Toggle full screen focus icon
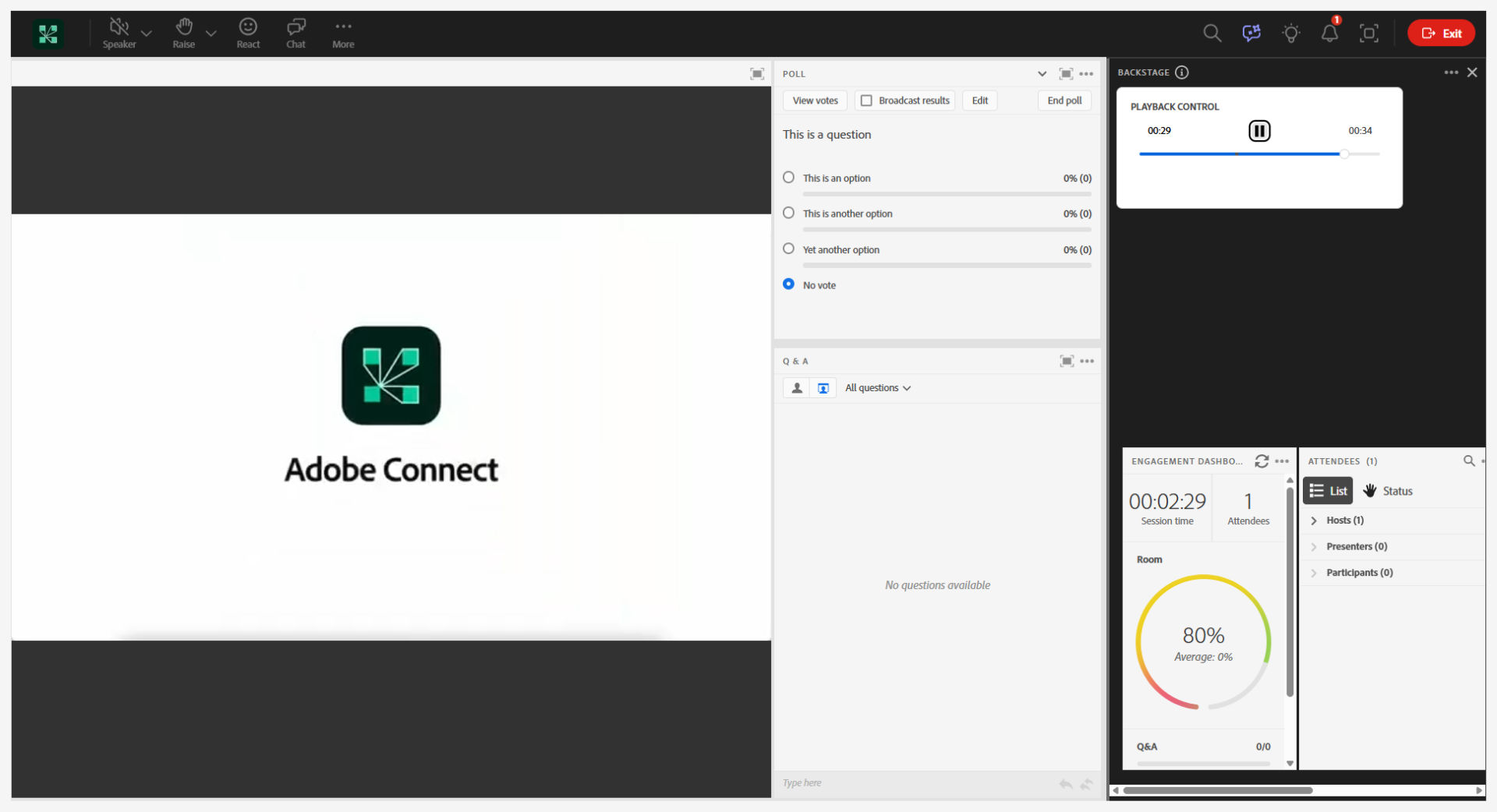The width and height of the screenshot is (1497, 812). click(x=1369, y=33)
